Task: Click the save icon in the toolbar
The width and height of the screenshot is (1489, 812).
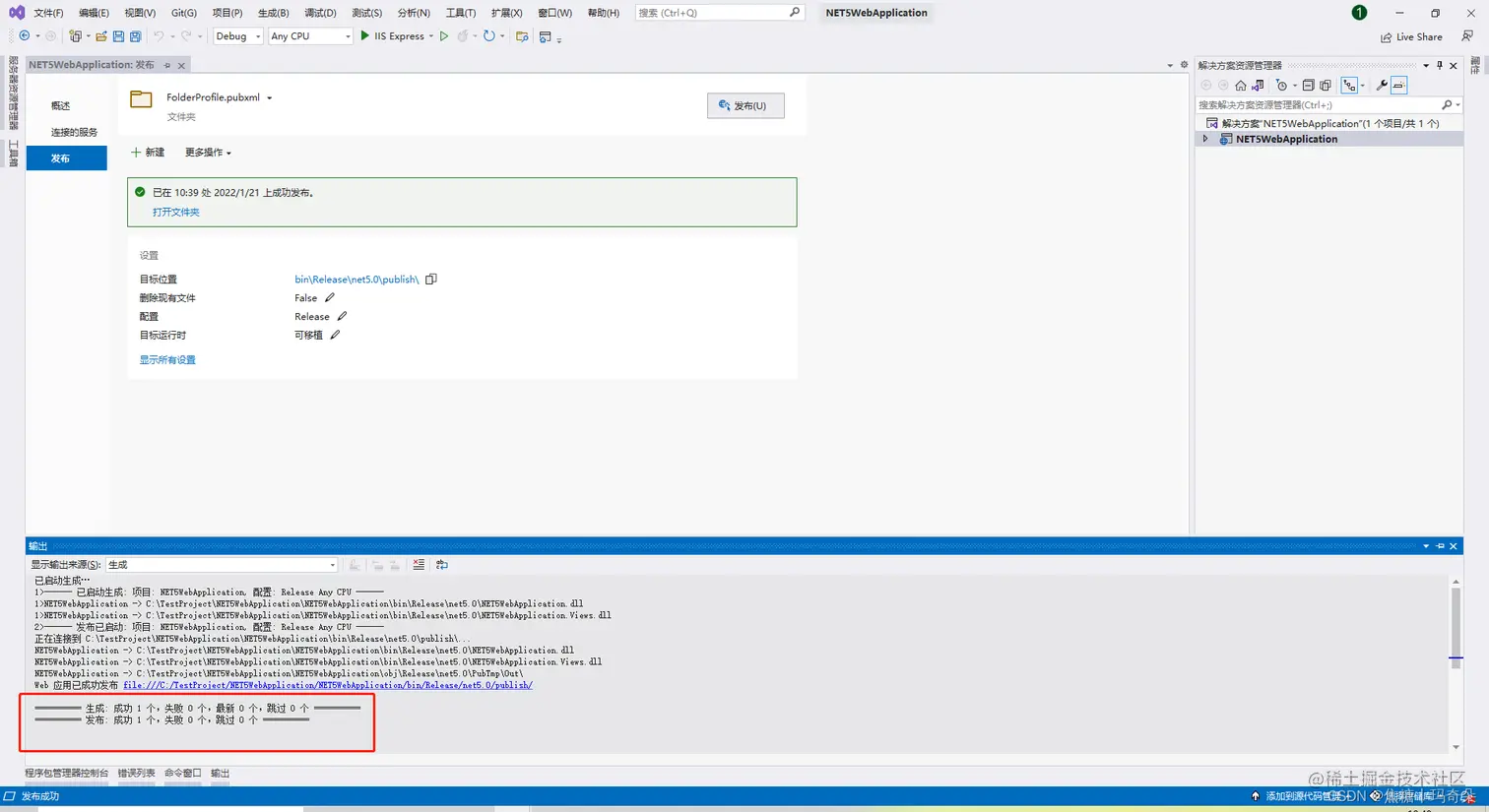Action: 118,36
